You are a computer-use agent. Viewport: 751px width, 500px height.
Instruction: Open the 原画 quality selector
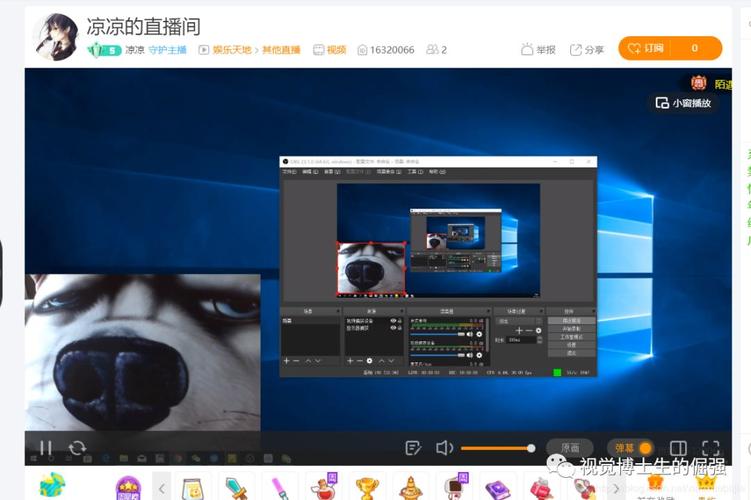tap(570, 448)
